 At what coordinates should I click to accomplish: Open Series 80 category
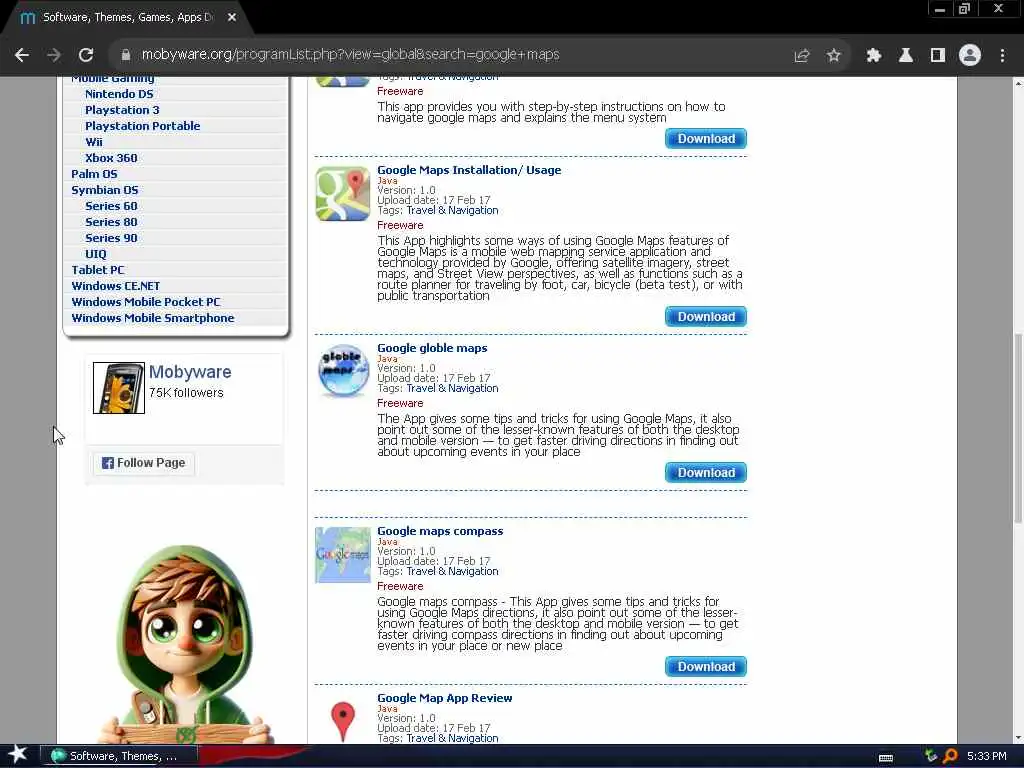111,222
